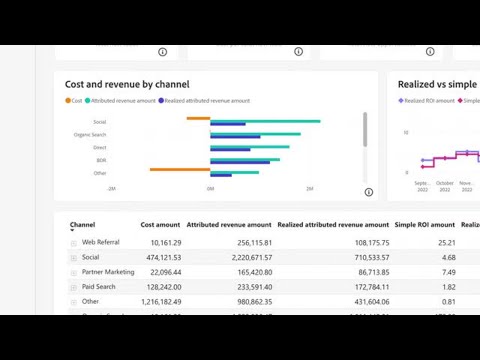
Task: Click the teal Attributed revenue amount legend swatch
Action: click(x=87, y=100)
